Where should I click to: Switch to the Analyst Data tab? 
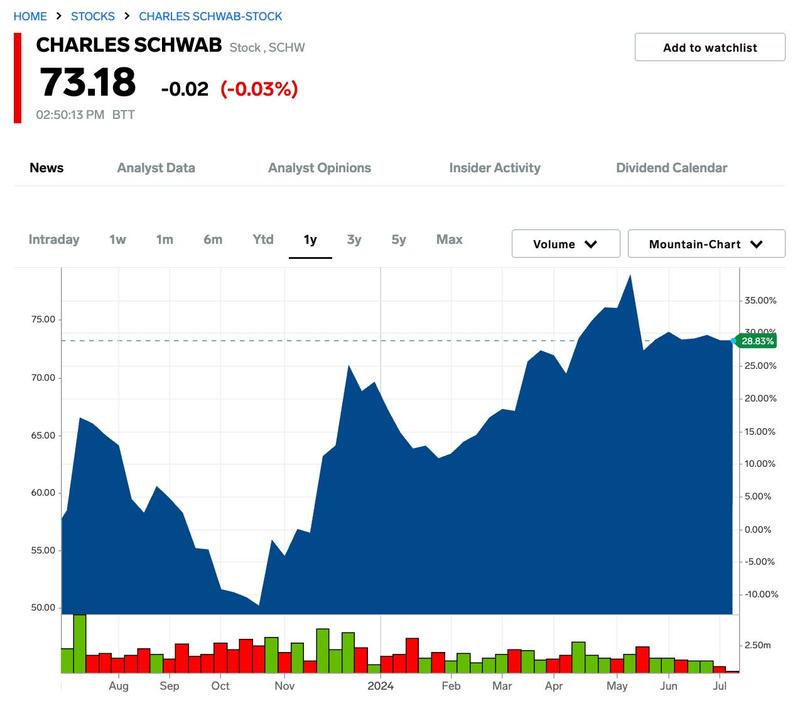coord(156,168)
